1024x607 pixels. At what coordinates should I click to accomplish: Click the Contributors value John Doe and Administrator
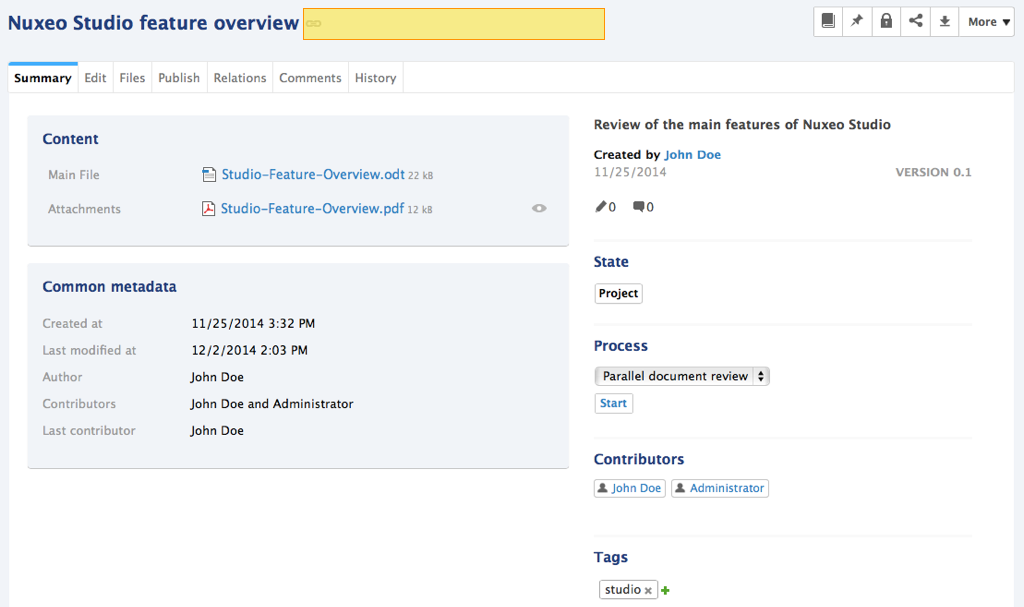[272, 404]
